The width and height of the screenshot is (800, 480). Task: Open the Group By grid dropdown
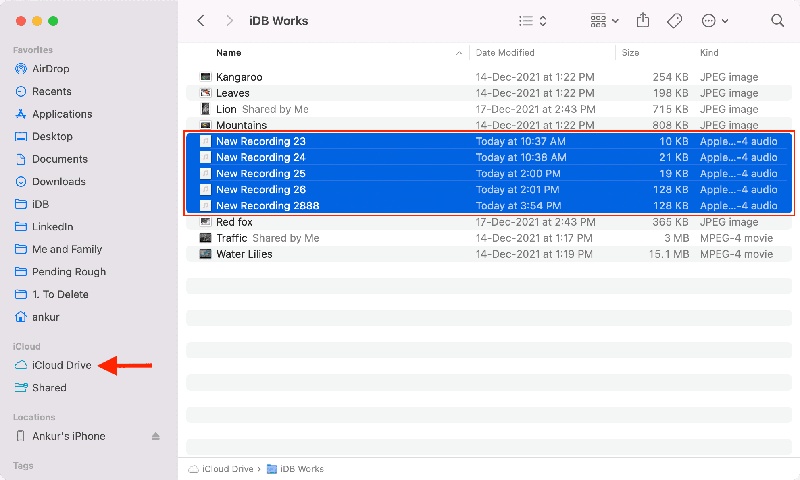click(x=604, y=21)
